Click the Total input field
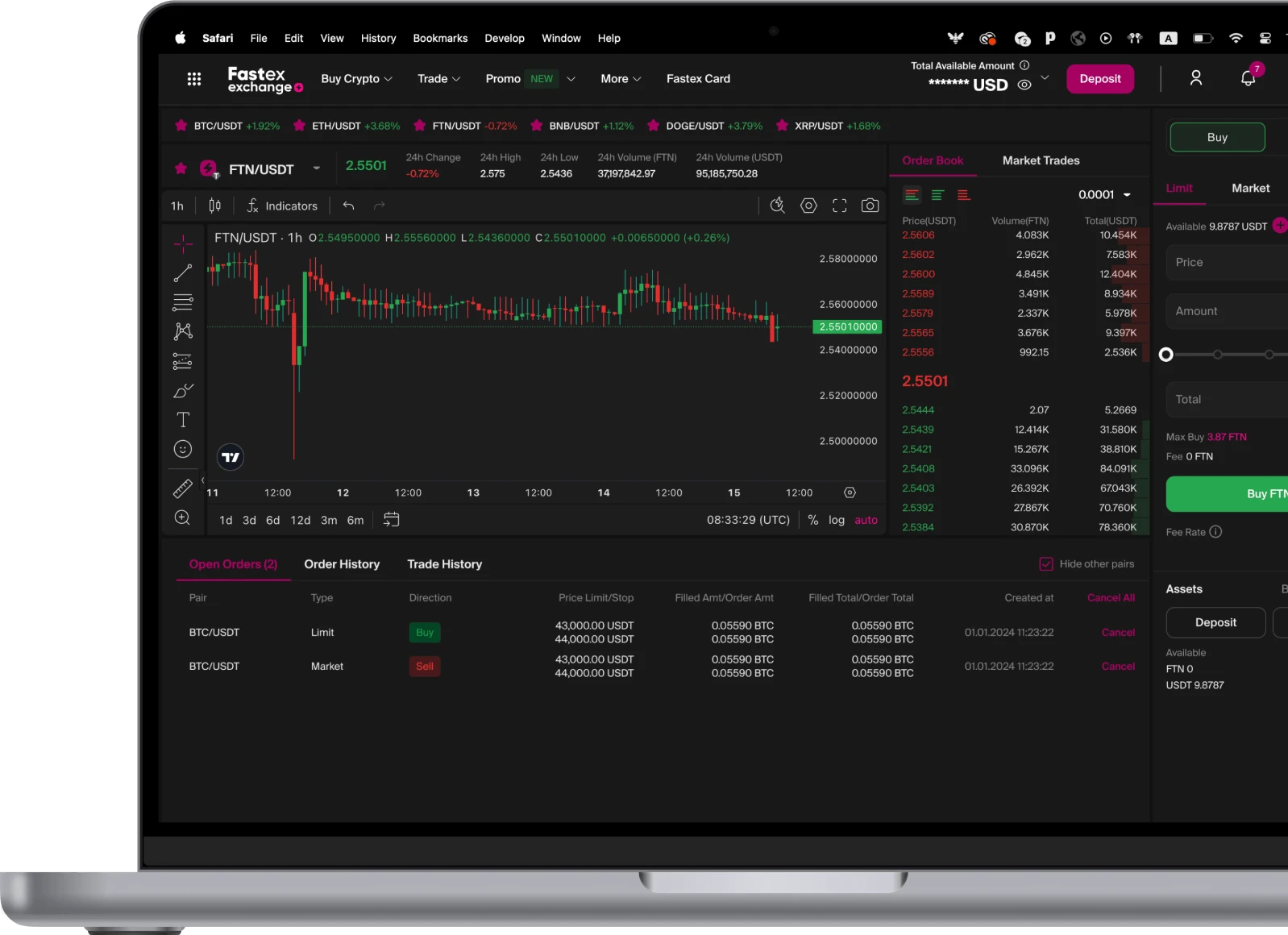Image resolution: width=1288 pixels, height=935 pixels. click(x=1227, y=399)
